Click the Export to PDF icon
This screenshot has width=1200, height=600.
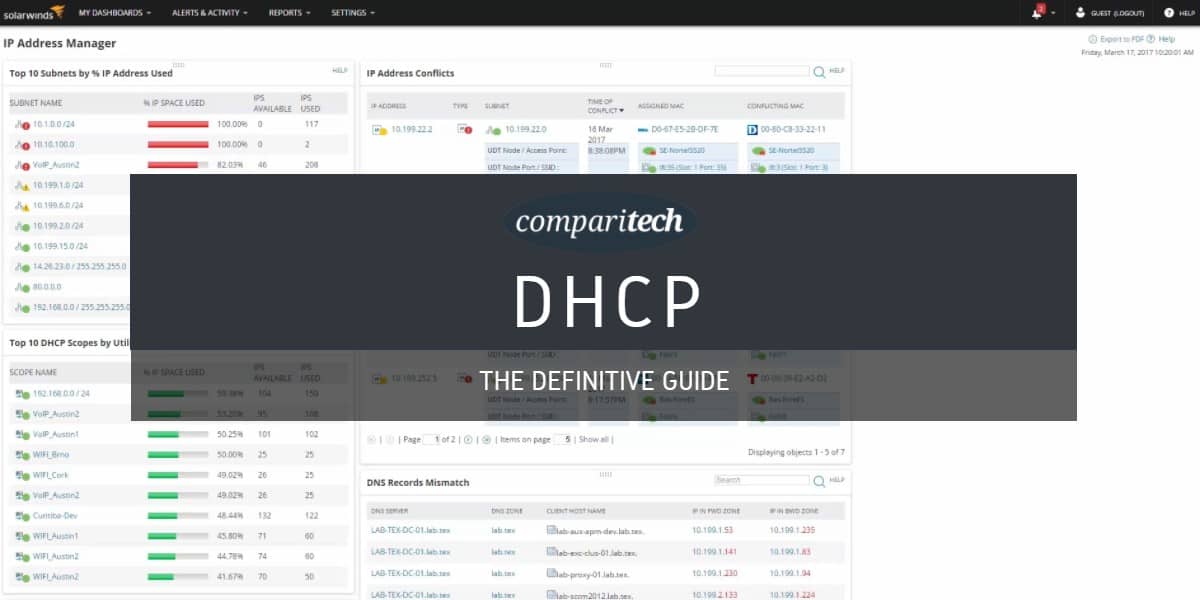click(x=1092, y=39)
